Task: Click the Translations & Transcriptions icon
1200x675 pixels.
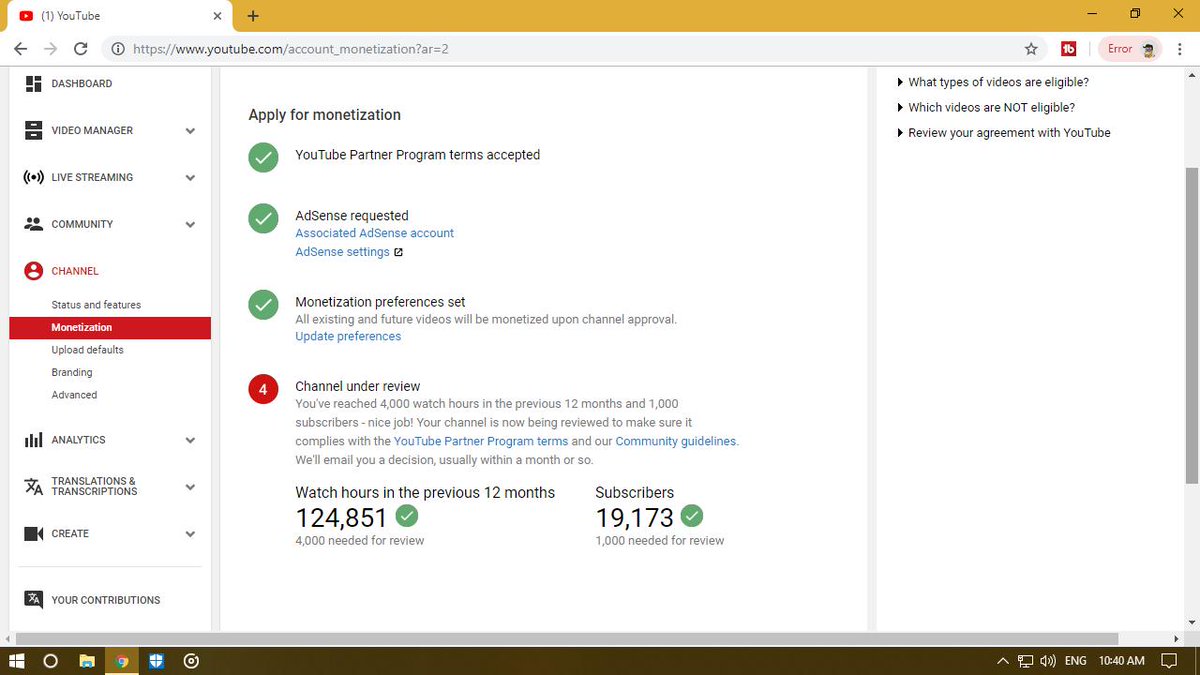Action: coord(34,486)
